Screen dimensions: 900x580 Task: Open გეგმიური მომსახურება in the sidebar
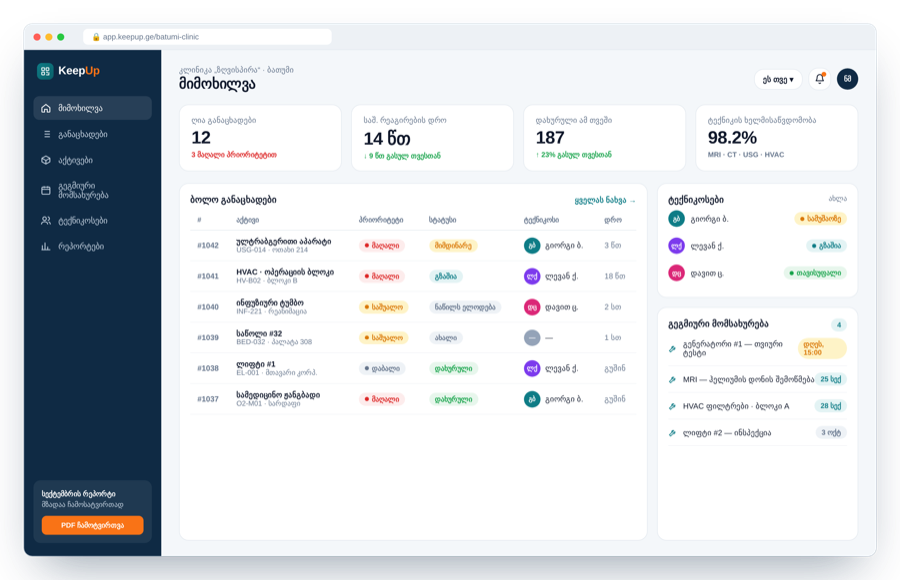coord(92,190)
